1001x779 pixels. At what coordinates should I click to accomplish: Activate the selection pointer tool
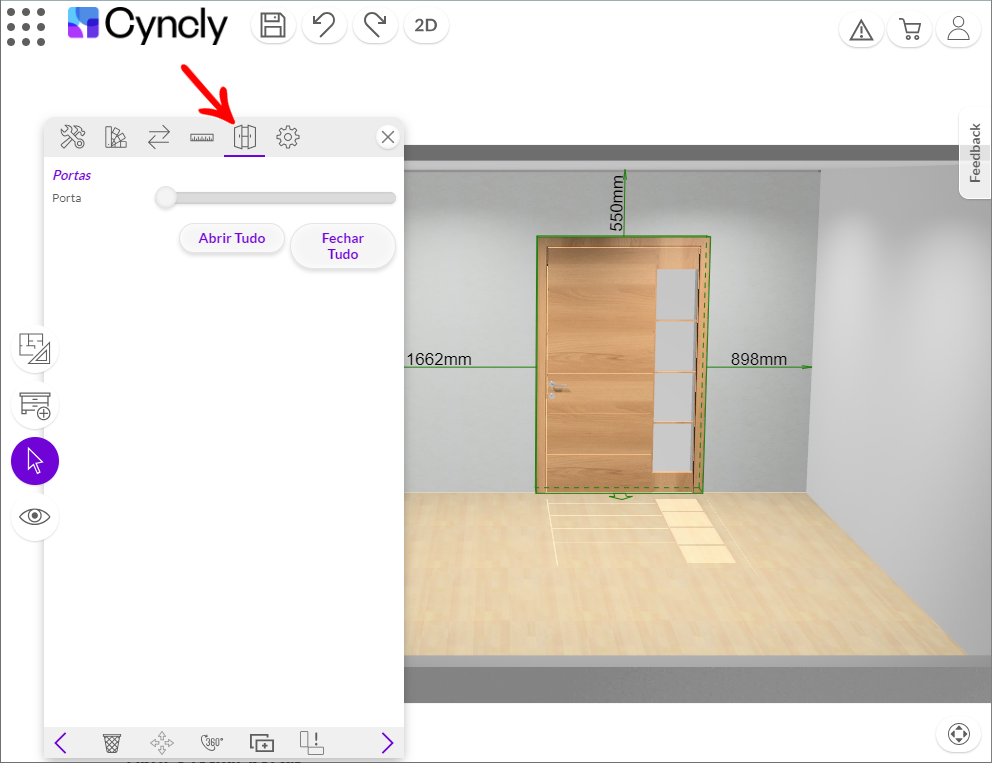35,461
